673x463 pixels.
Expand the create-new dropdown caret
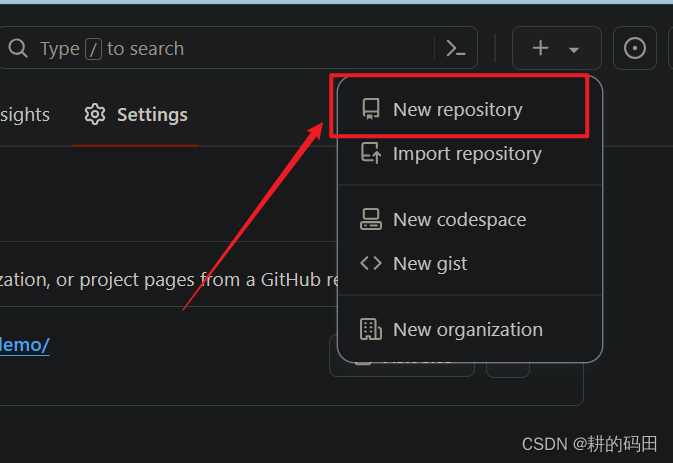pos(574,50)
